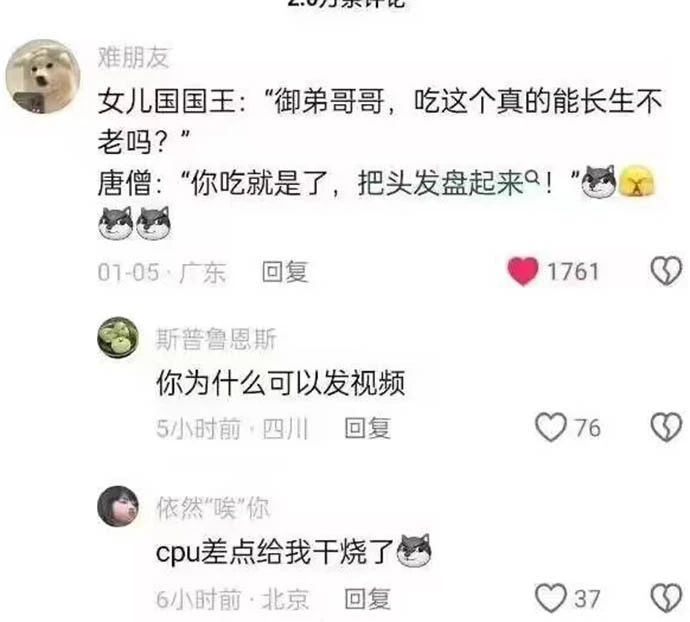
Task: Like 斯普鲁恩斯's reply with the heart icon
Action: point(551,427)
